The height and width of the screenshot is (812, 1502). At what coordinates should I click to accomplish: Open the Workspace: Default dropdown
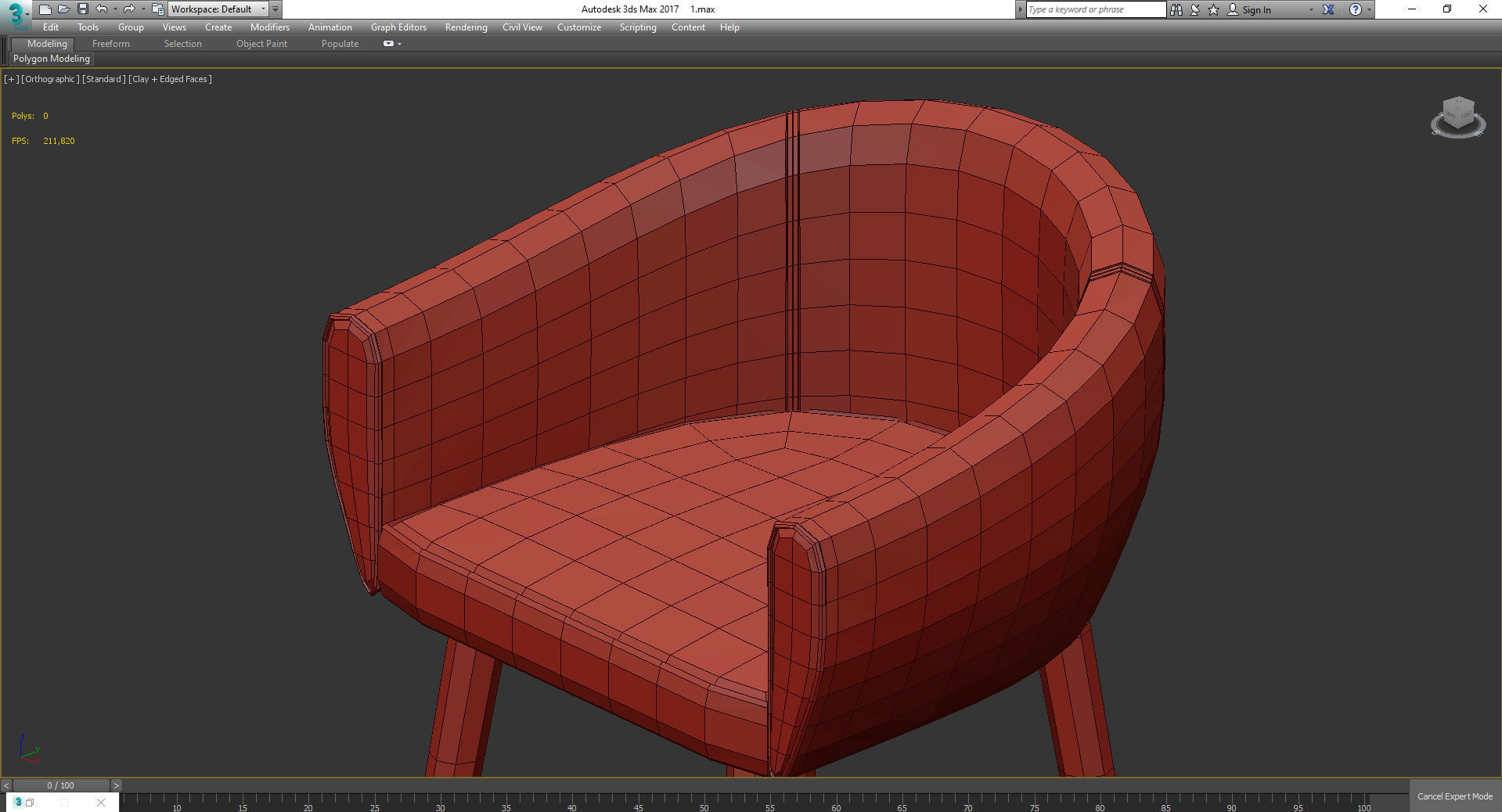218,9
